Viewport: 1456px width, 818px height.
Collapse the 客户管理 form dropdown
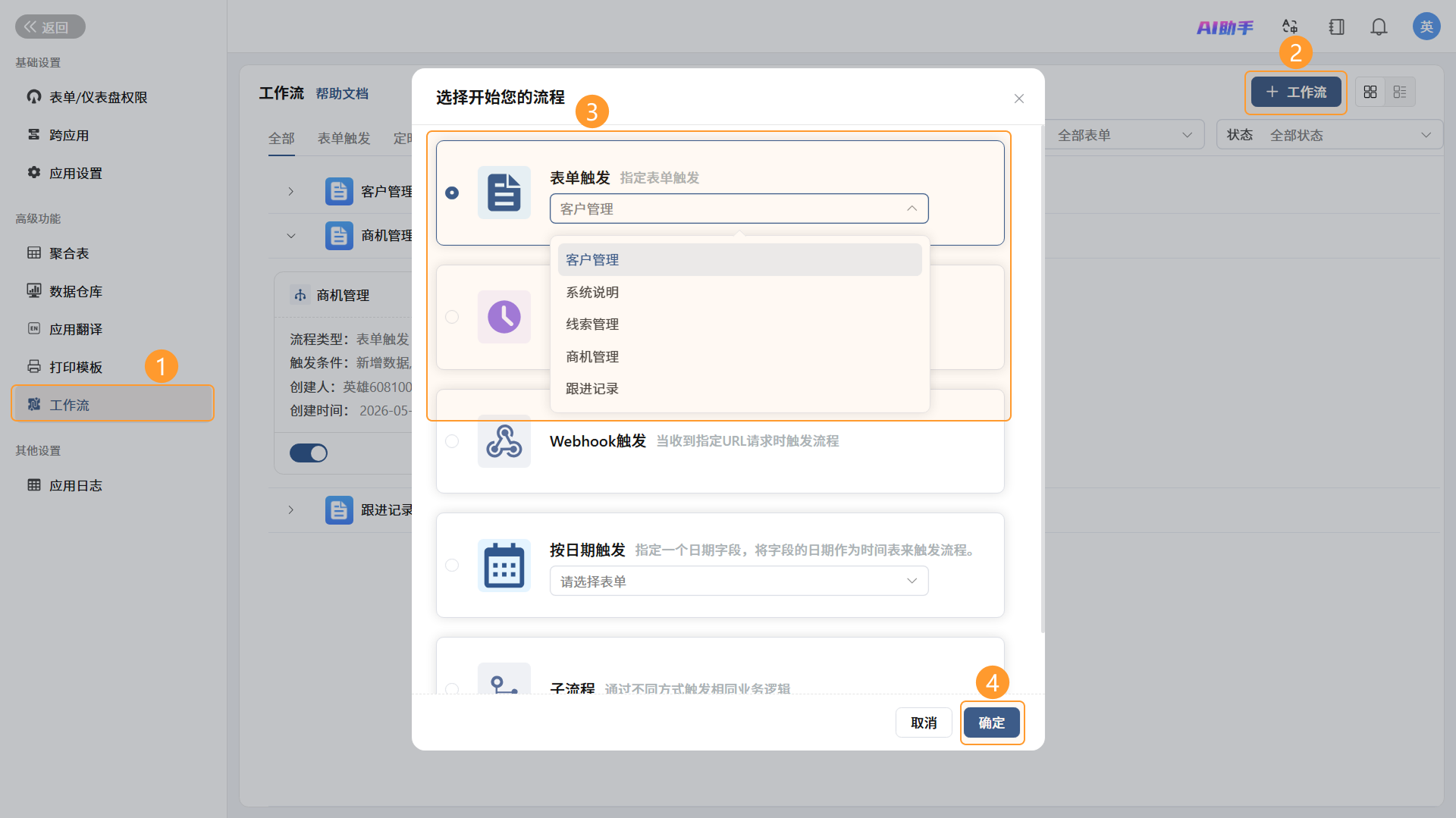(739, 208)
